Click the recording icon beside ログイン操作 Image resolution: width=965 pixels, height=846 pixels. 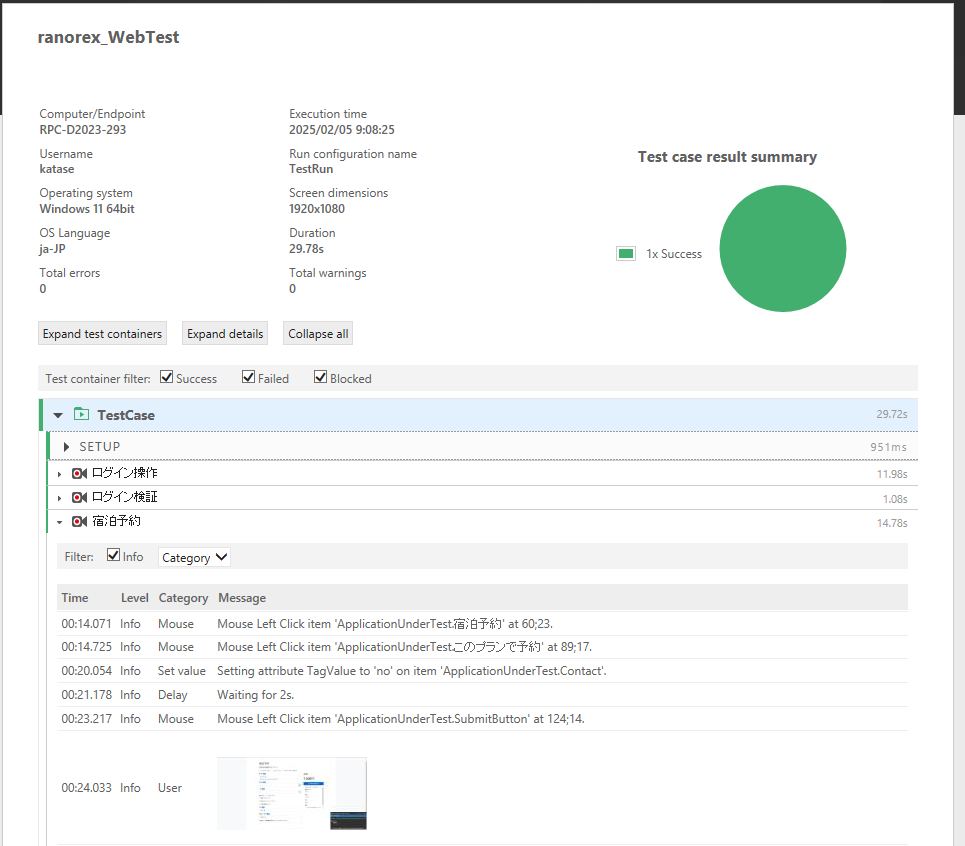(x=80, y=472)
